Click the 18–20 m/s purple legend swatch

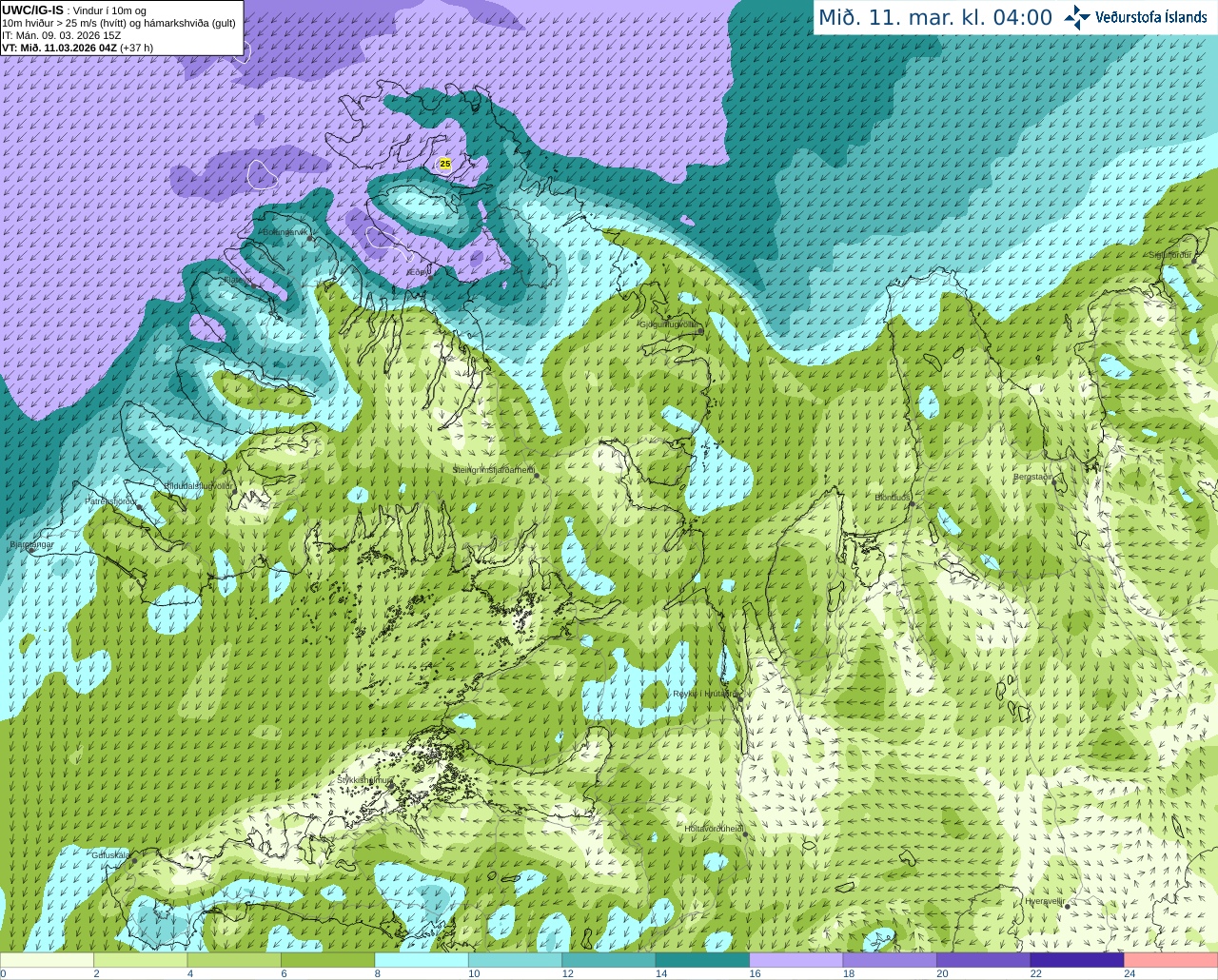tap(890, 960)
